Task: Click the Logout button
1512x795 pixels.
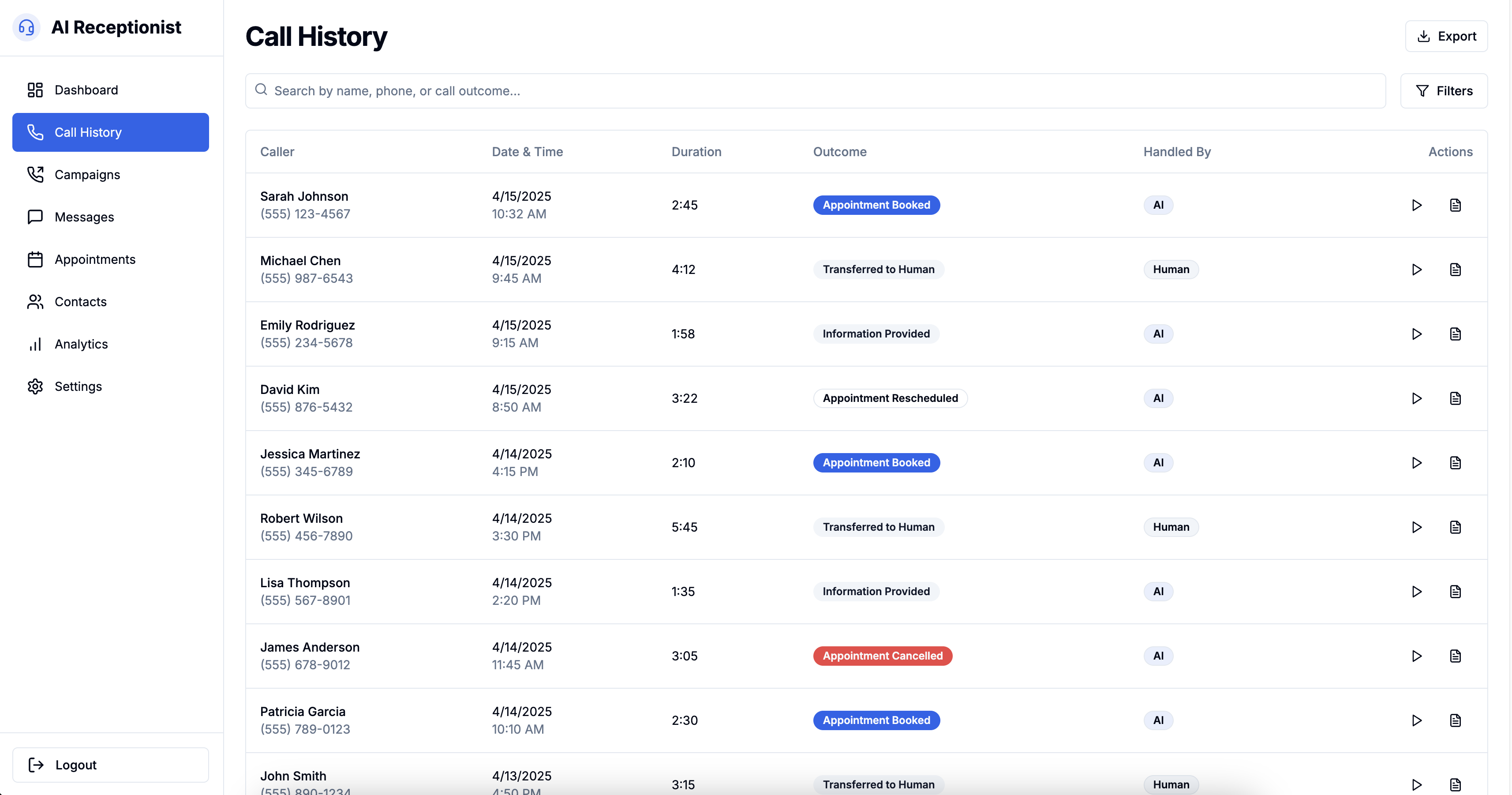Action: pos(110,765)
